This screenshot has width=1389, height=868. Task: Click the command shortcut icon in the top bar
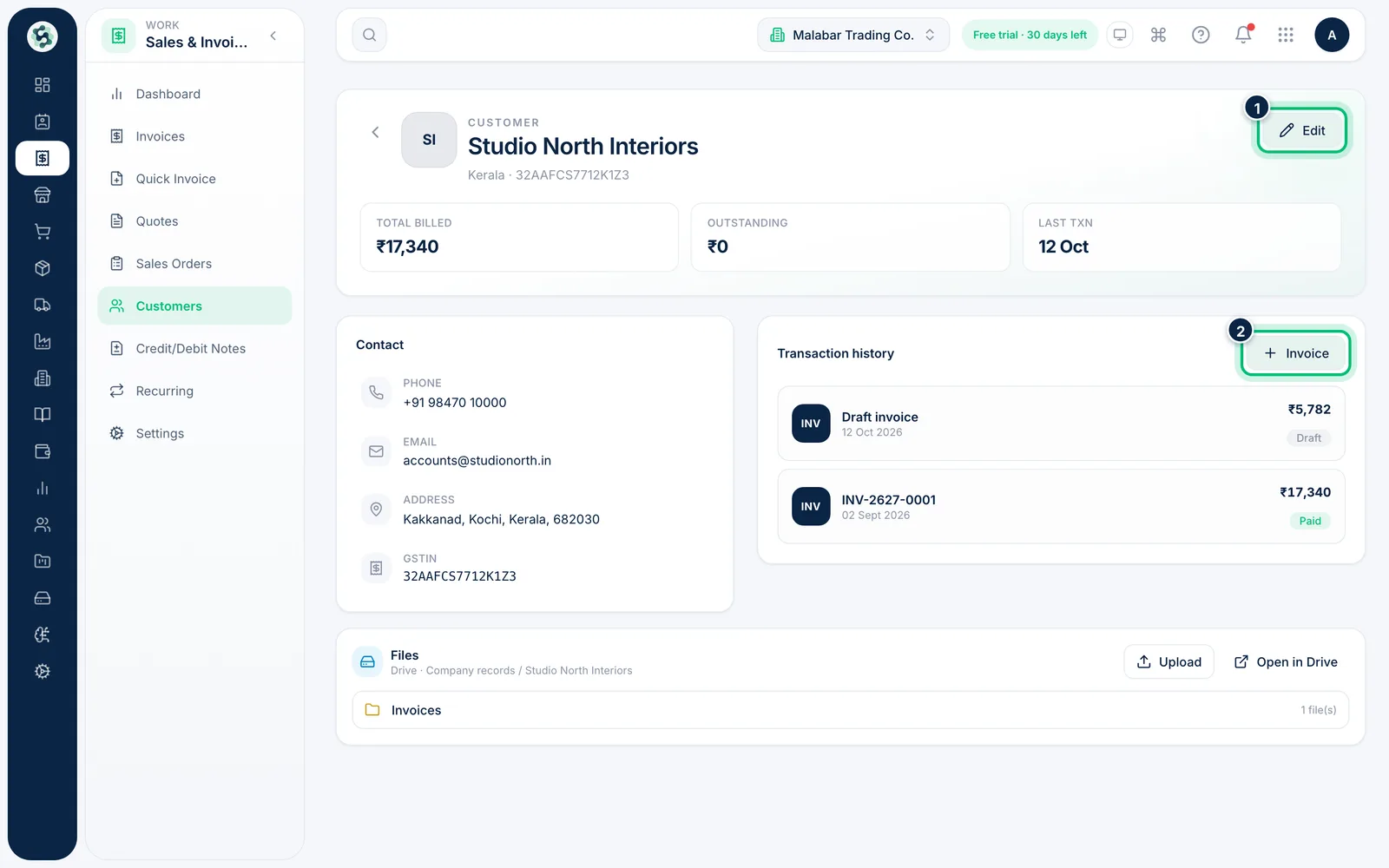[x=1158, y=35]
